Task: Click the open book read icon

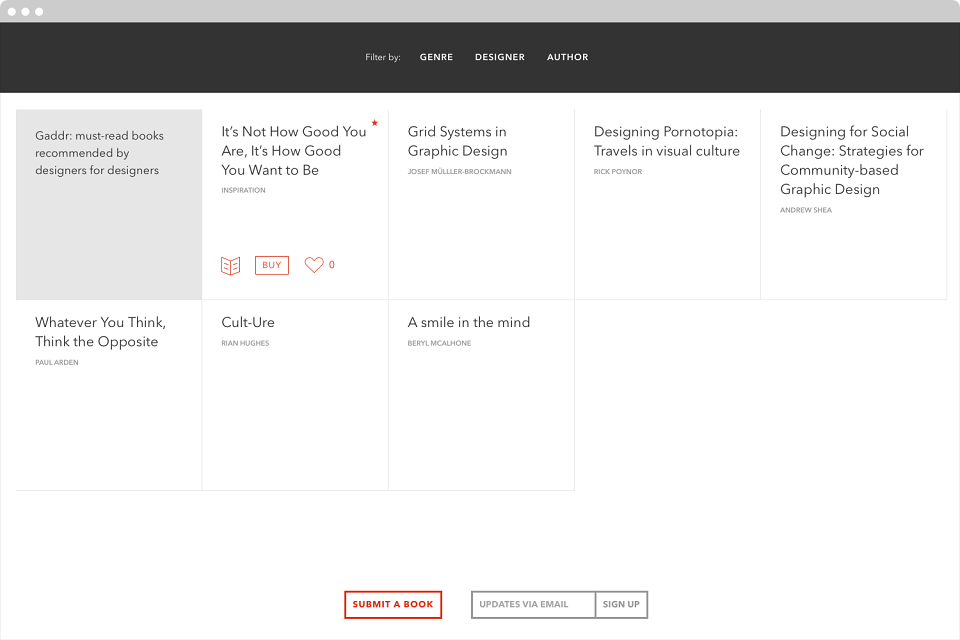Action: click(230, 266)
